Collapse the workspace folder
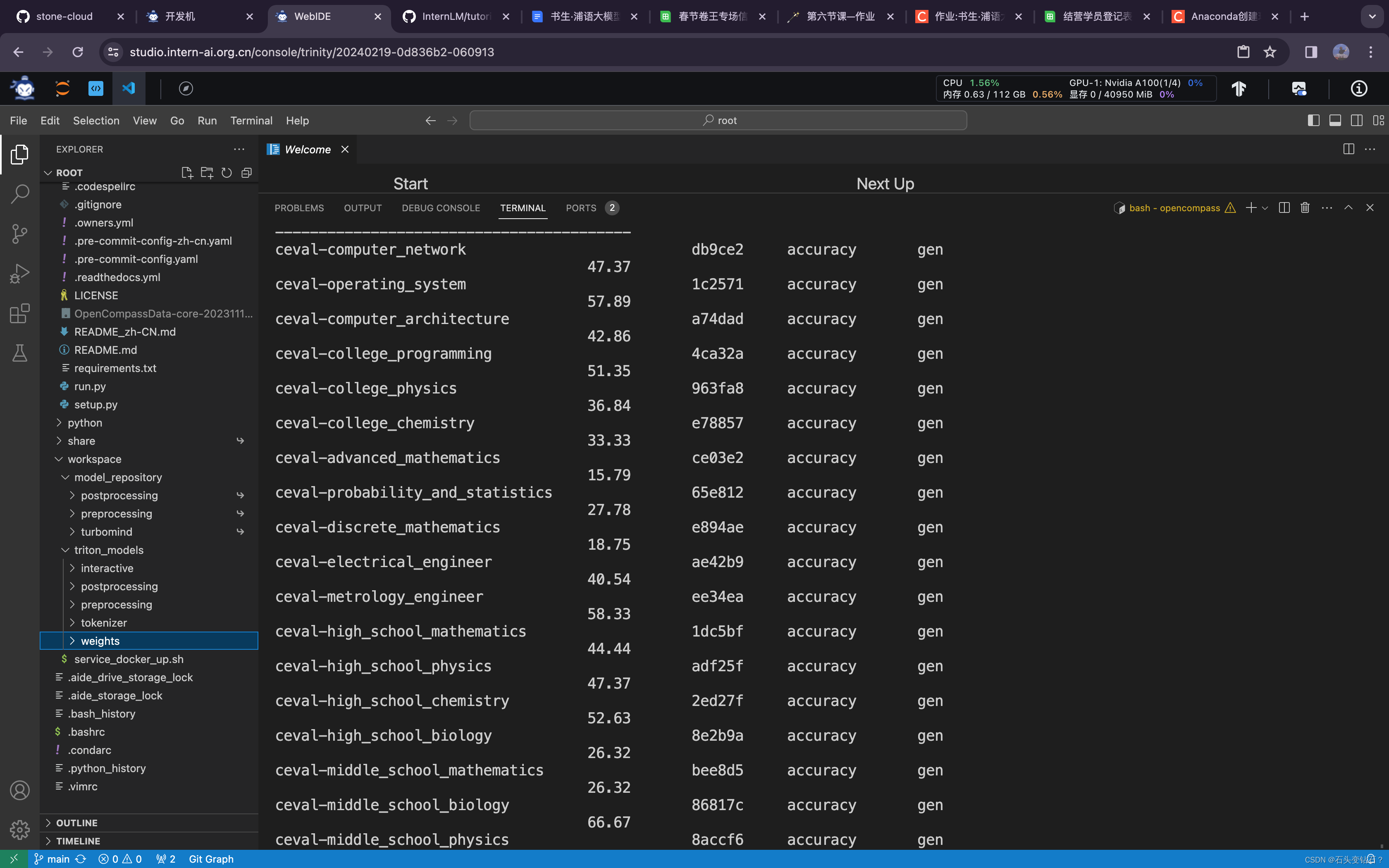This screenshot has width=1389, height=868. [94, 459]
